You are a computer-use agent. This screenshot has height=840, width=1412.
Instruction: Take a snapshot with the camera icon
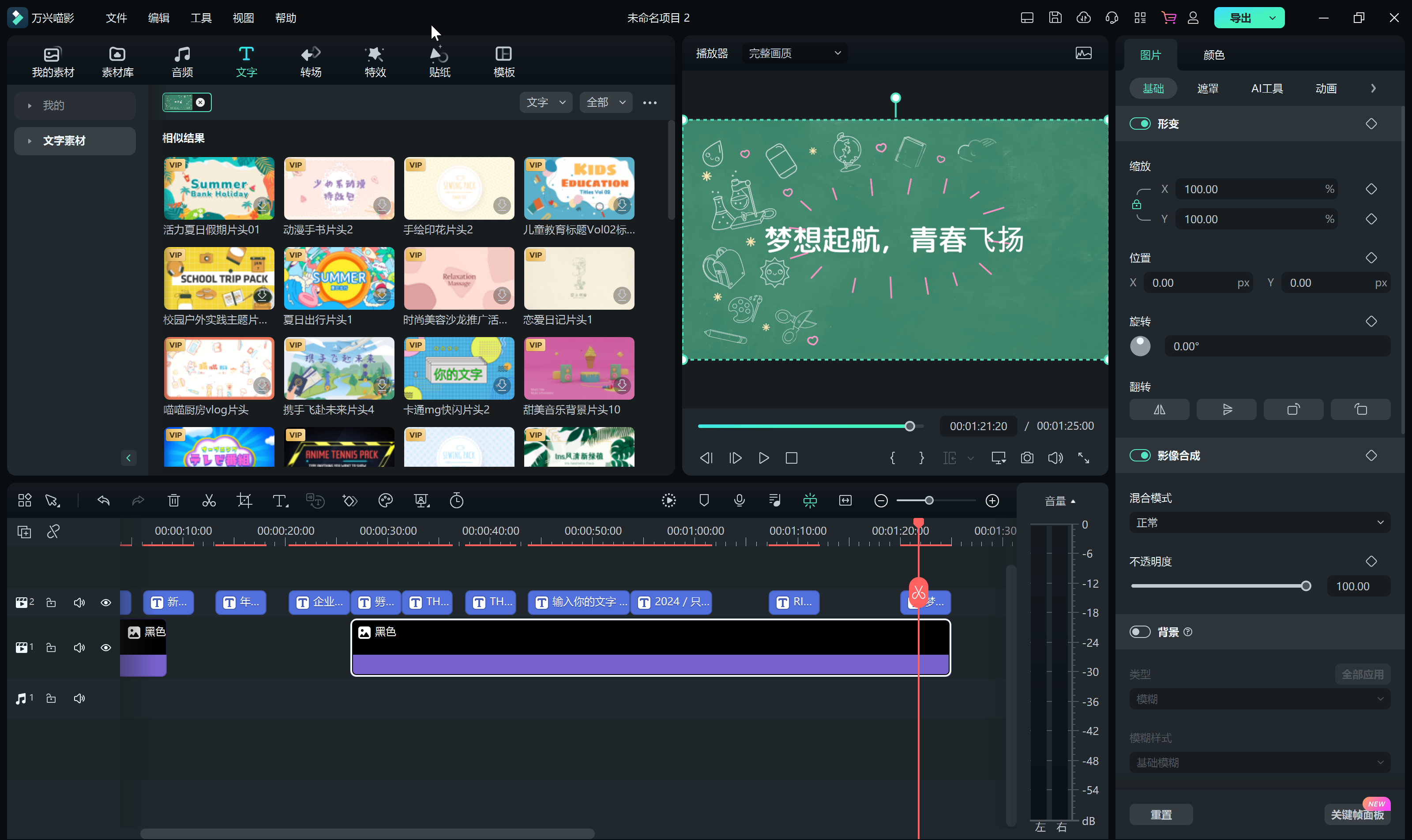click(x=1026, y=458)
